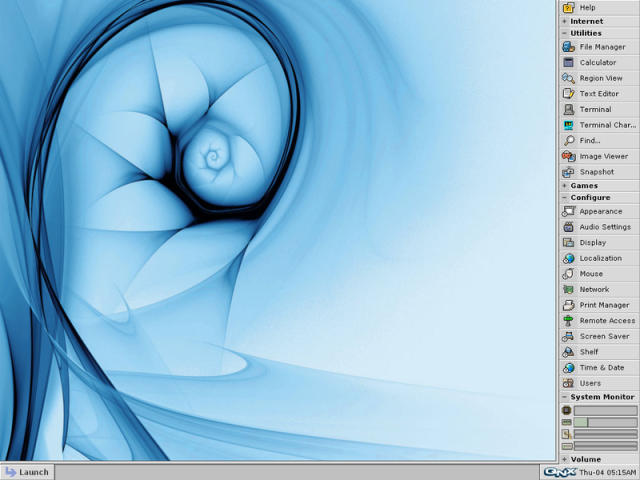Viewport: 640px width, 480px height.
Task: Click the clock showing Thu-04 05:15AM
Action: click(608, 472)
